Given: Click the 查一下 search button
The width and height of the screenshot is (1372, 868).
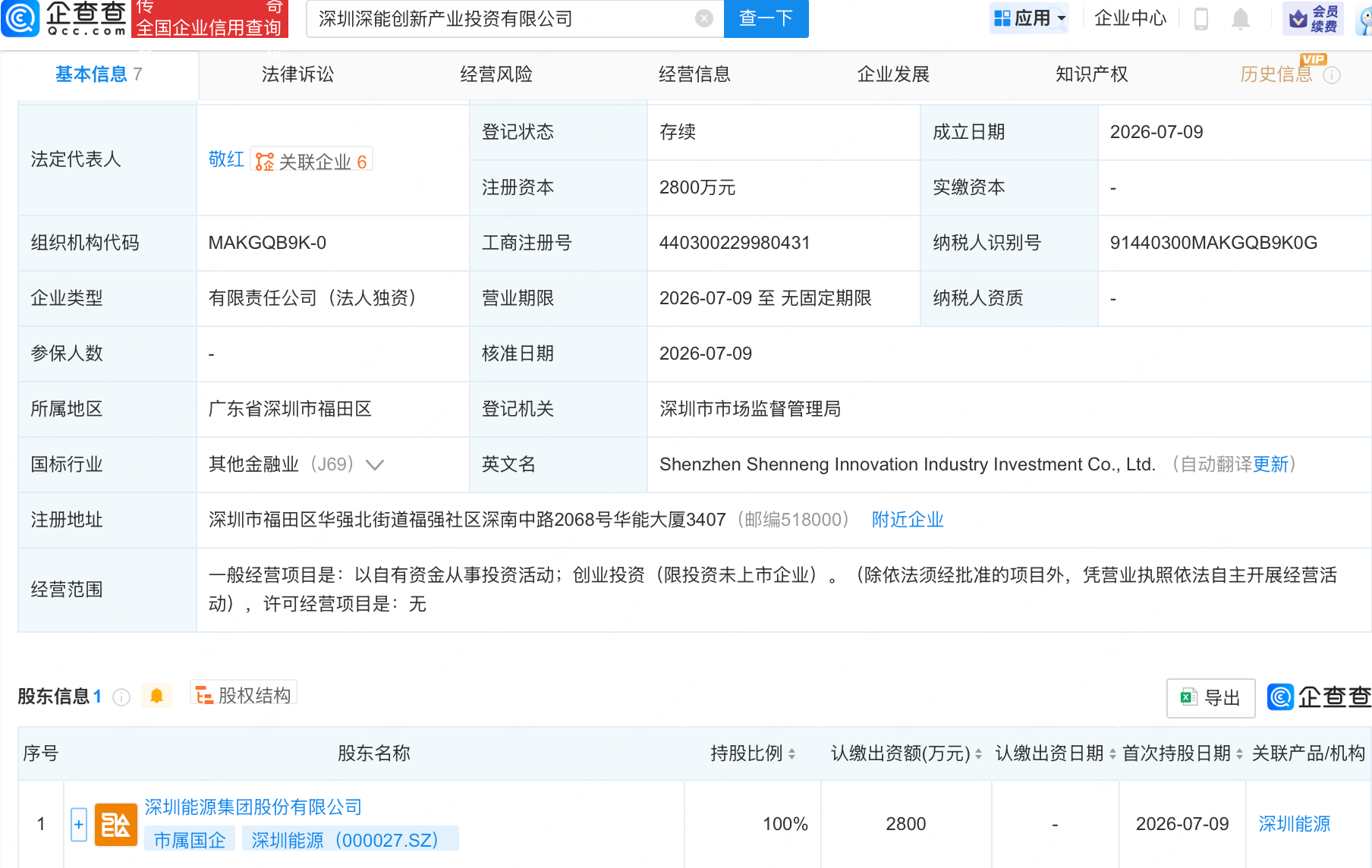Looking at the screenshot, I should (766, 18).
